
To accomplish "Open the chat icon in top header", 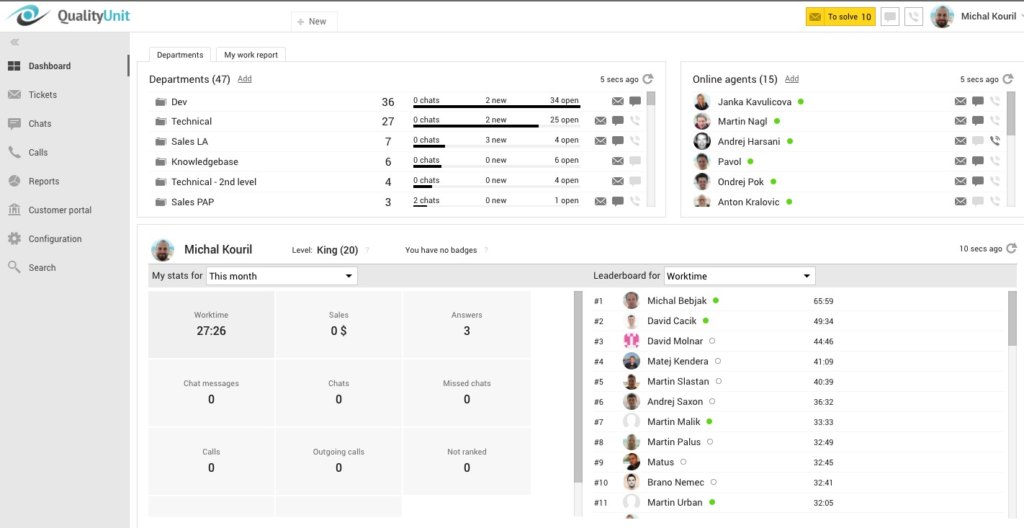I will [889, 17].
